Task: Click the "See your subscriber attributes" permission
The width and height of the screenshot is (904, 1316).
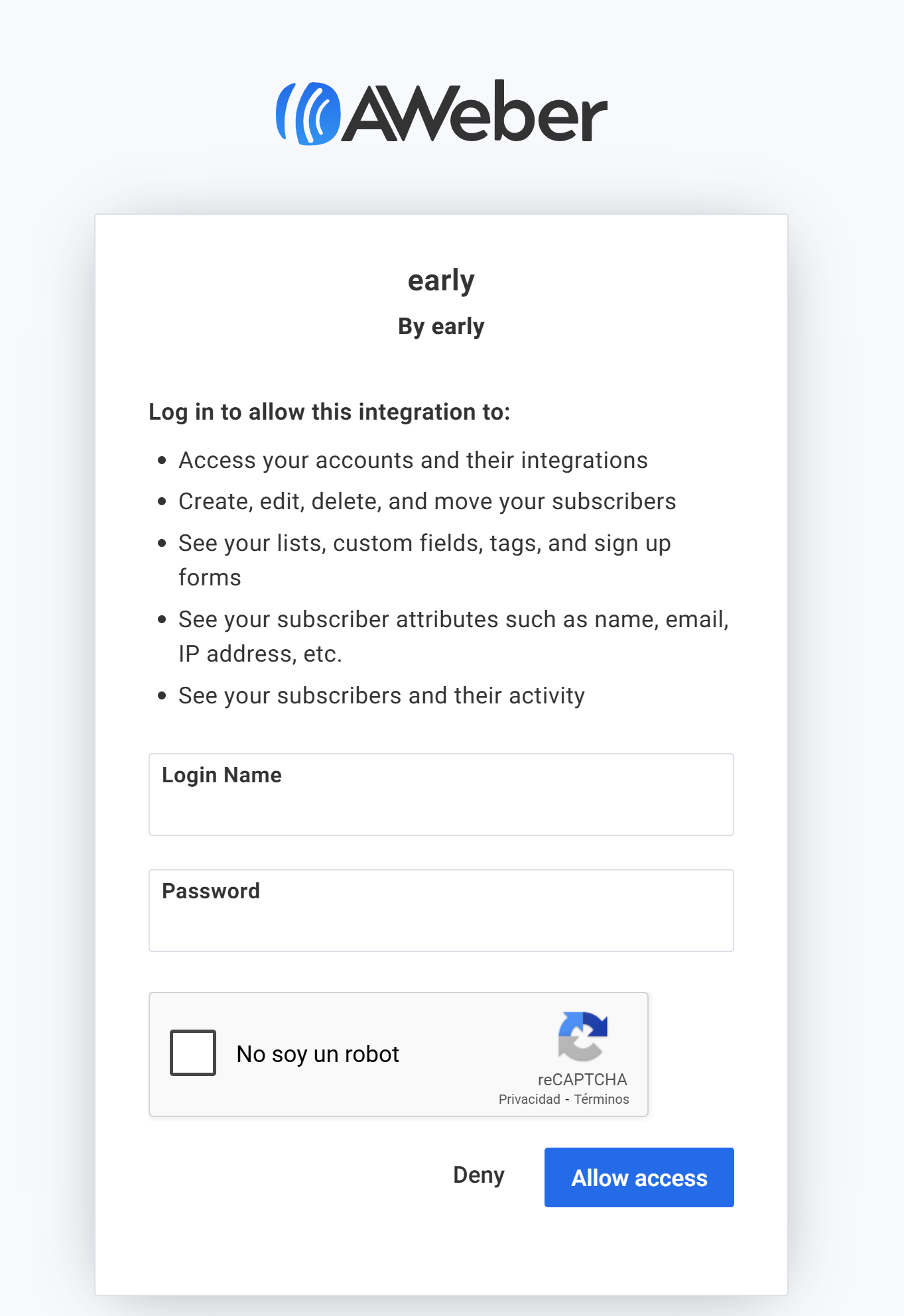Action: pyautogui.click(x=453, y=619)
